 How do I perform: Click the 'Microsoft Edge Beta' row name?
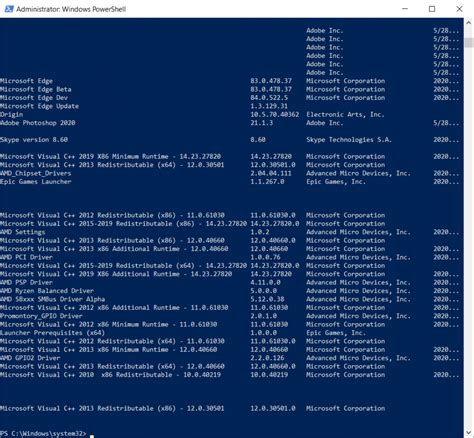pos(35,89)
